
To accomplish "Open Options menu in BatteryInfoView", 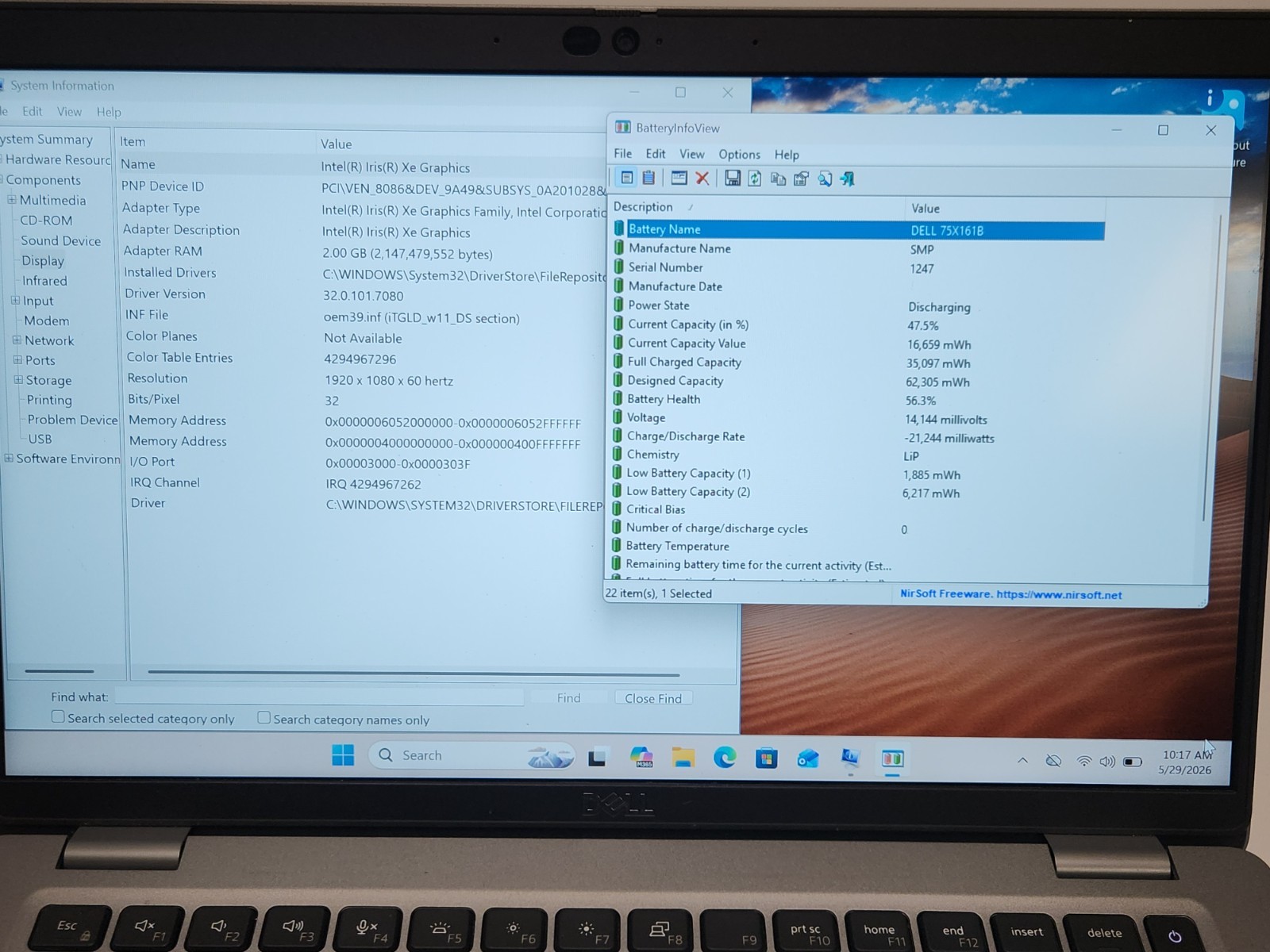I will [739, 155].
